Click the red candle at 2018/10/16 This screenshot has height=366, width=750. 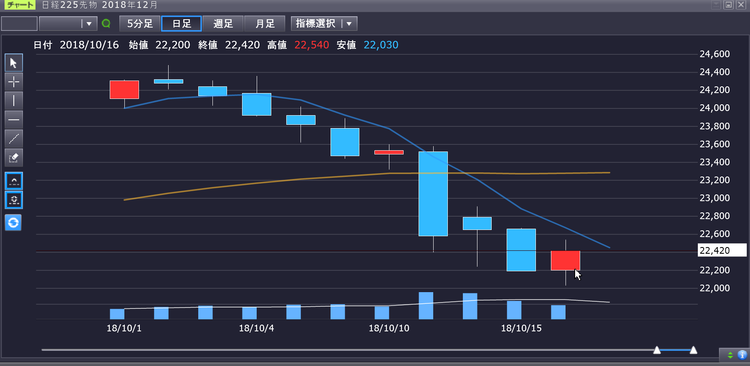[565, 261]
